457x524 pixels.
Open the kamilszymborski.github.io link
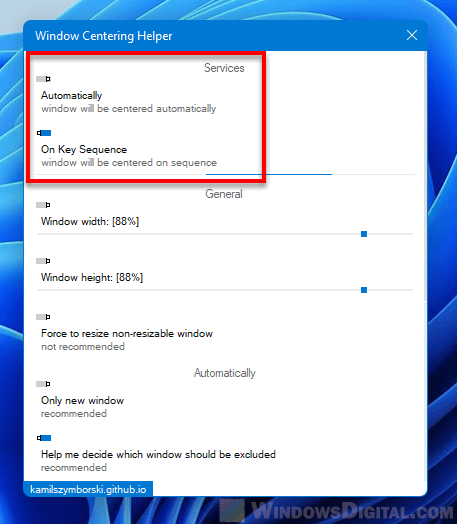(88, 490)
